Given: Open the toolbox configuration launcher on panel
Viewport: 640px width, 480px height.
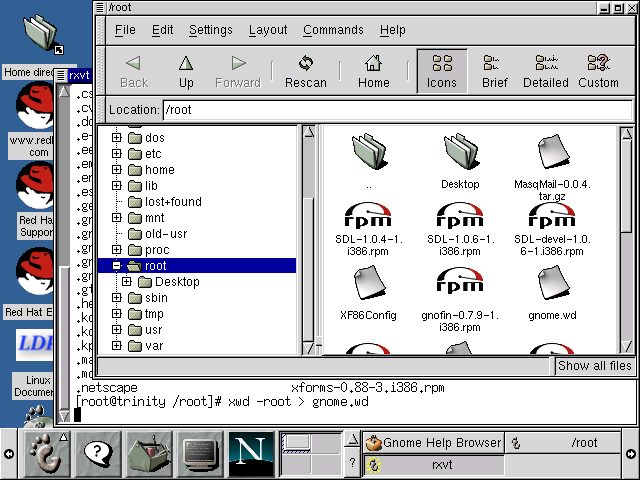Looking at the screenshot, I should (149, 454).
